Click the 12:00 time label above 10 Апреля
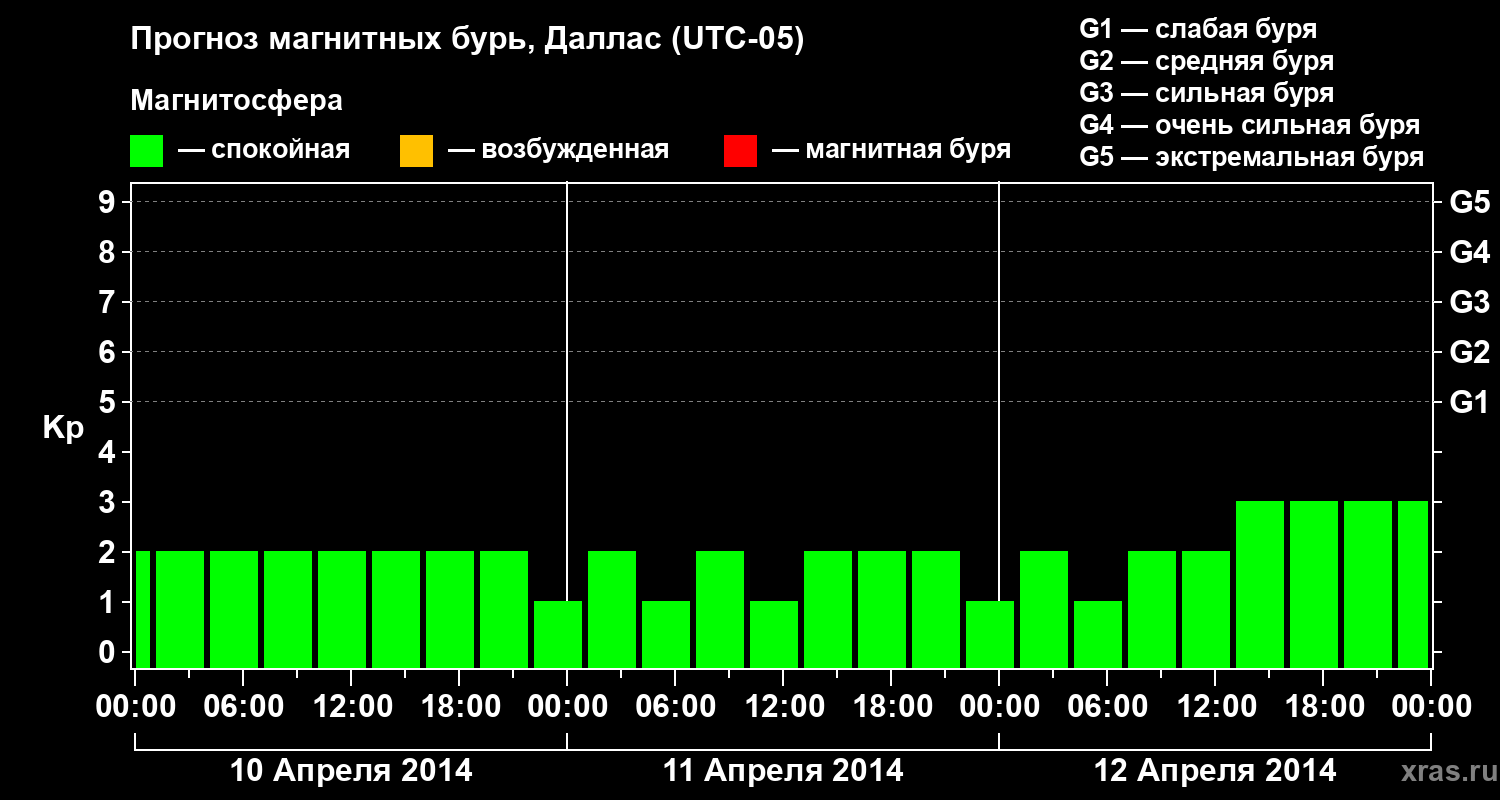The height and width of the screenshot is (800, 1500). (351, 707)
